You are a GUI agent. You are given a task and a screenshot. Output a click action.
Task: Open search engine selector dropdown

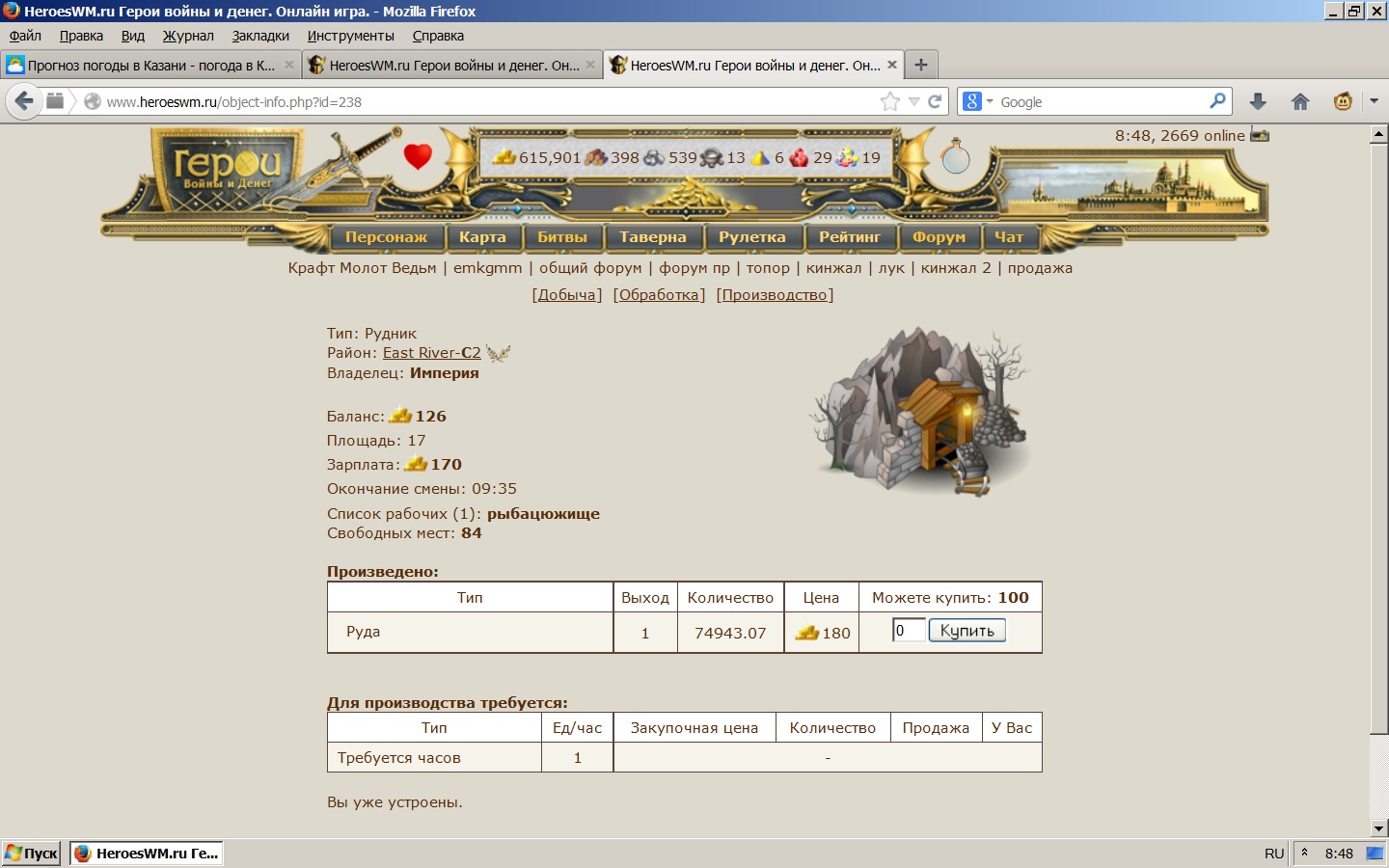tap(989, 101)
